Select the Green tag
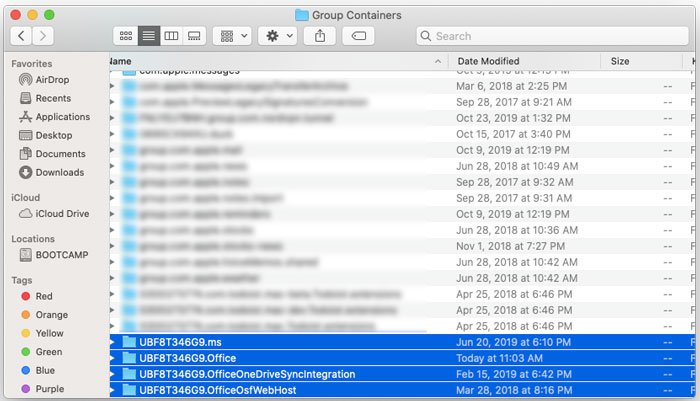This screenshot has width=700, height=401. tap(42, 352)
